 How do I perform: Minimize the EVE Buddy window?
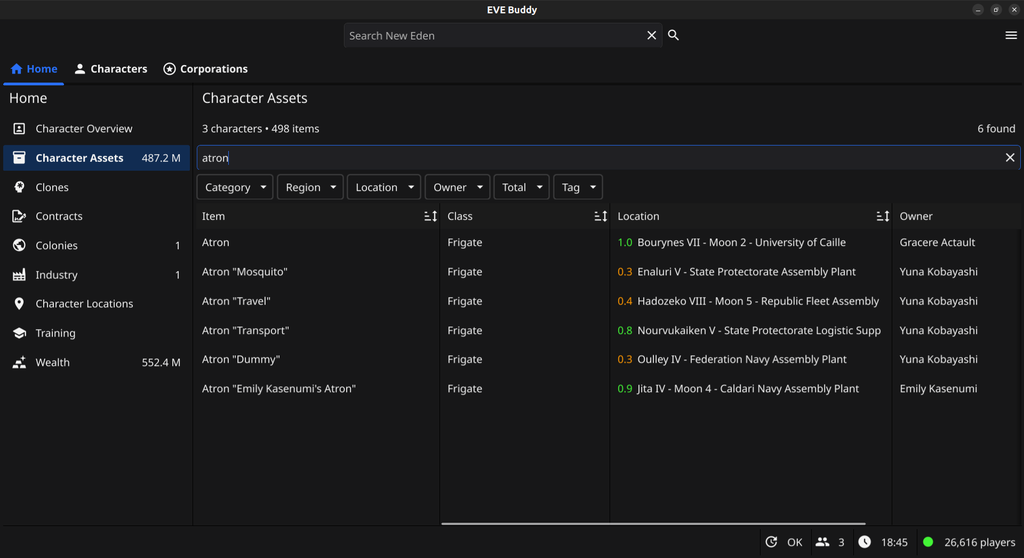tap(978, 10)
